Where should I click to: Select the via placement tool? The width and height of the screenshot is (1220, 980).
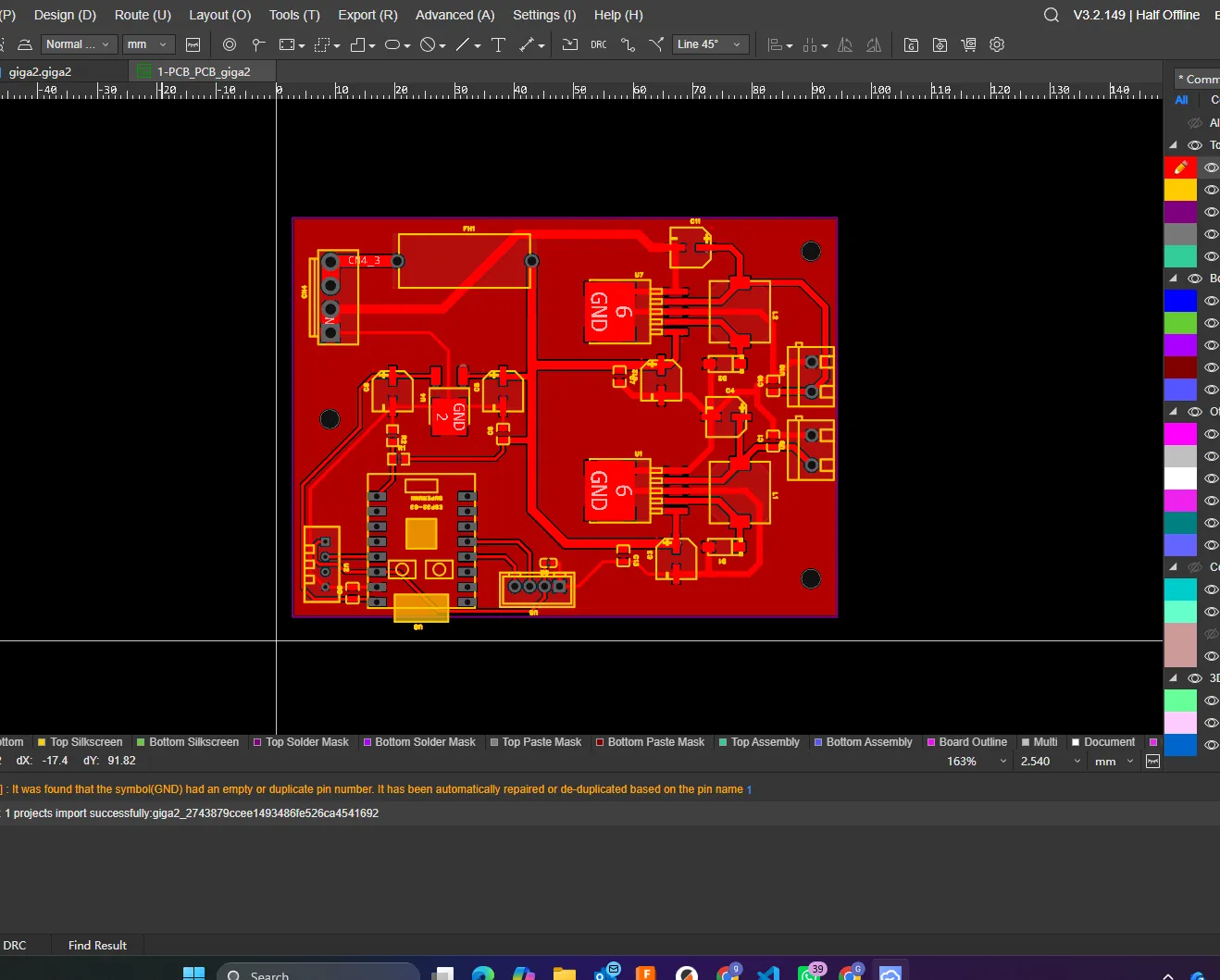230,44
